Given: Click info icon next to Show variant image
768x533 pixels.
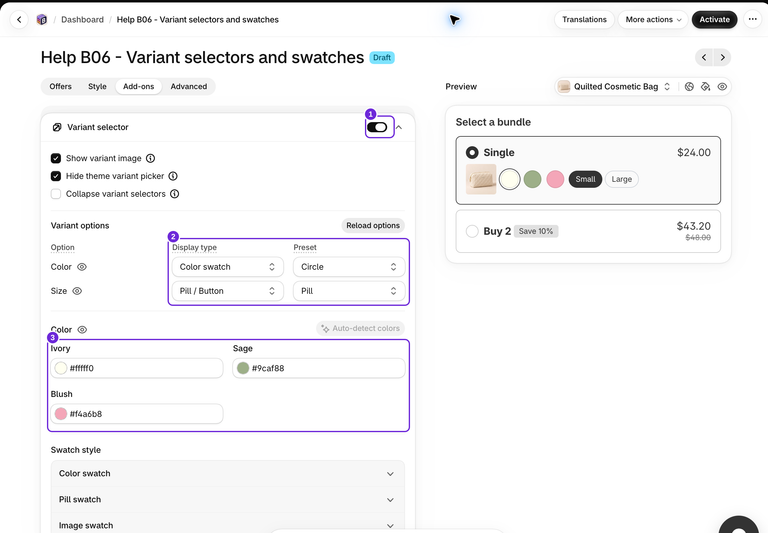Looking at the screenshot, I should coord(150,158).
